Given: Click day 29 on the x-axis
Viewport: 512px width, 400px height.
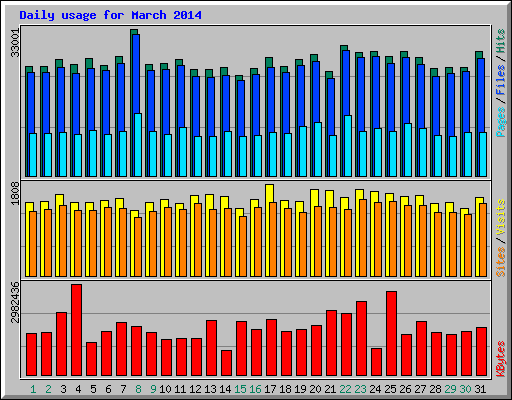Looking at the screenshot, I should pos(450,389).
